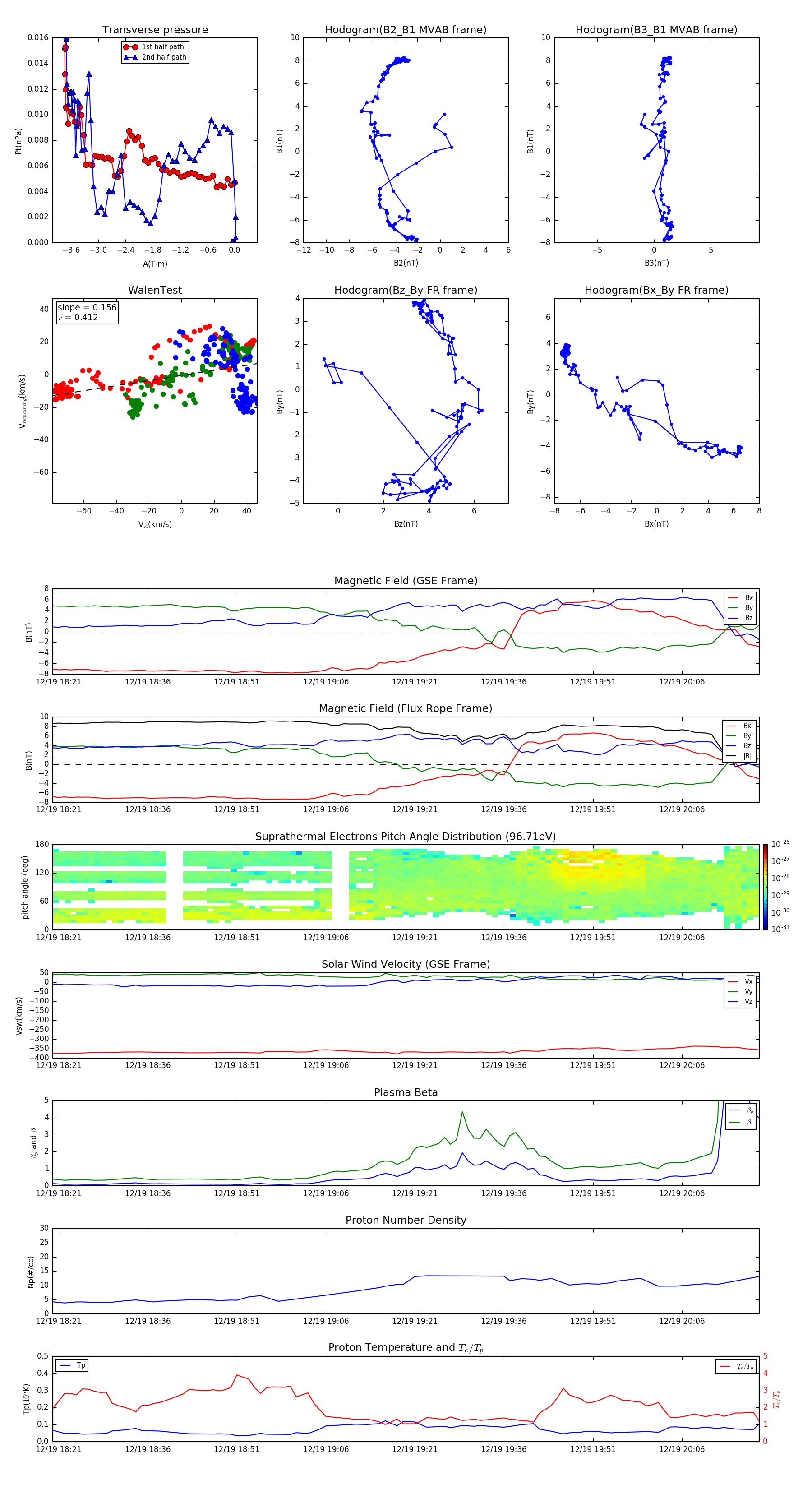Click the pitch angle color scale bar
Image resolution: width=812 pixels, height=1489 pixels.
765,887
